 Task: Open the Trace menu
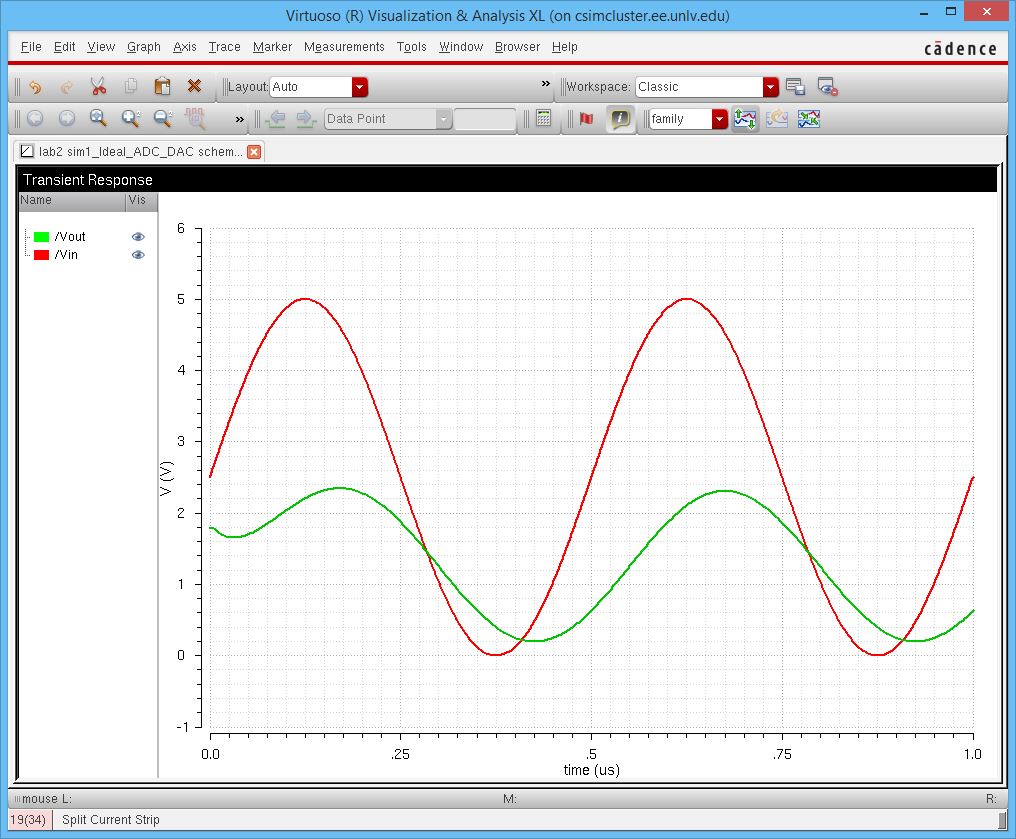[x=224, y=47]
